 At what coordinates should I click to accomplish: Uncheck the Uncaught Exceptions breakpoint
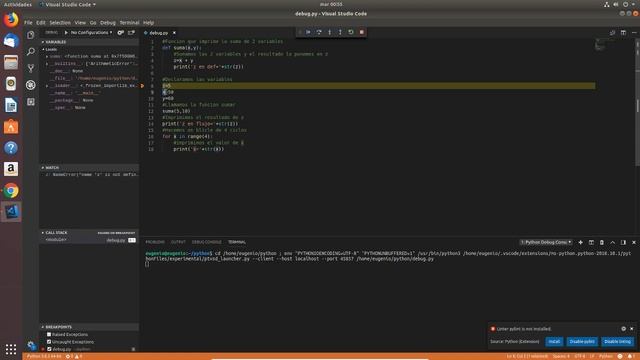click(x=49, y=342)
